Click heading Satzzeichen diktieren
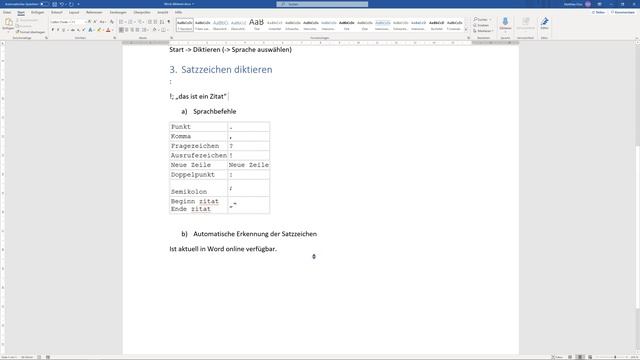Screen dimensions: 640x360 (227, 69)
